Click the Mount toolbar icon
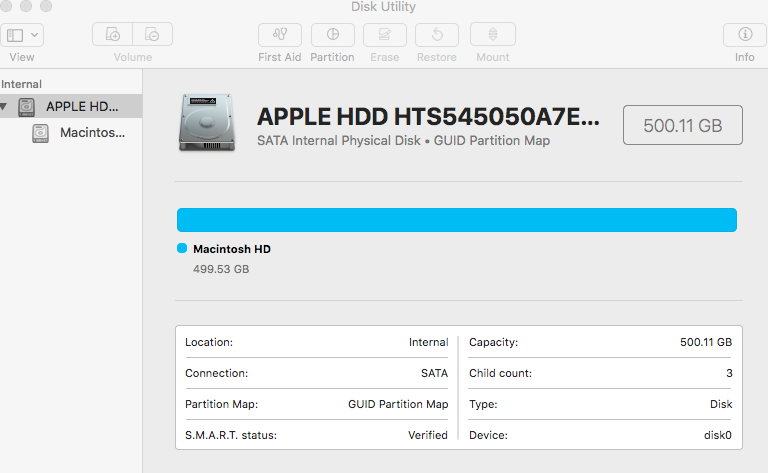The height and width of the screenshot is (473, 768). click(493, 35)
